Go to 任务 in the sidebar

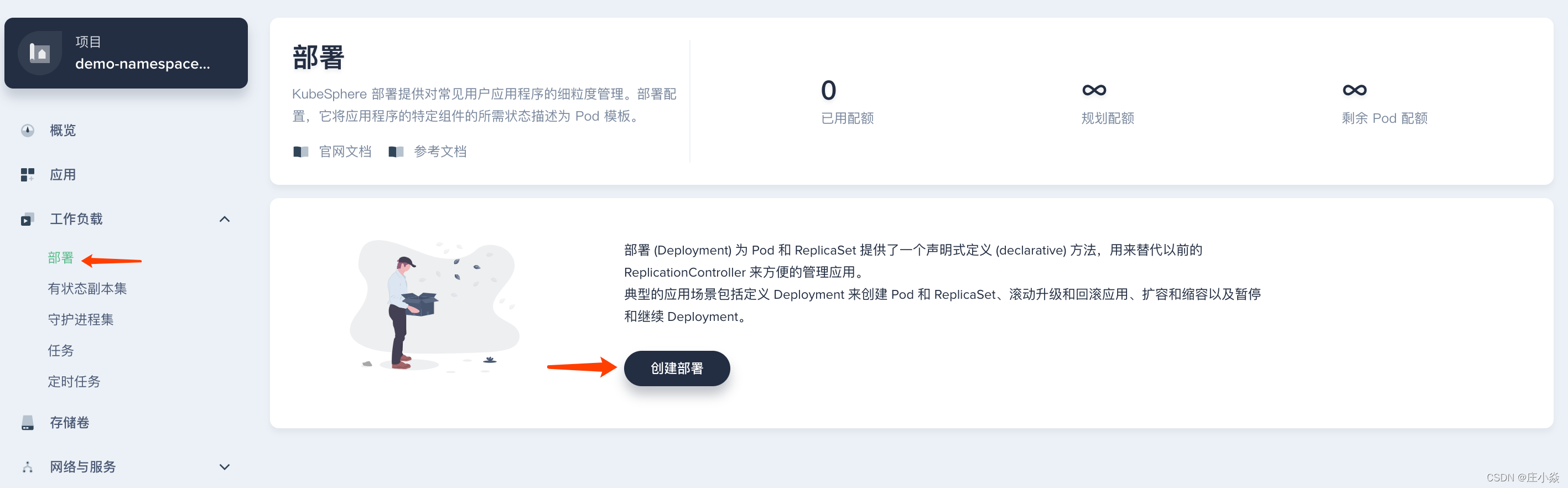[x=60, y=350]
